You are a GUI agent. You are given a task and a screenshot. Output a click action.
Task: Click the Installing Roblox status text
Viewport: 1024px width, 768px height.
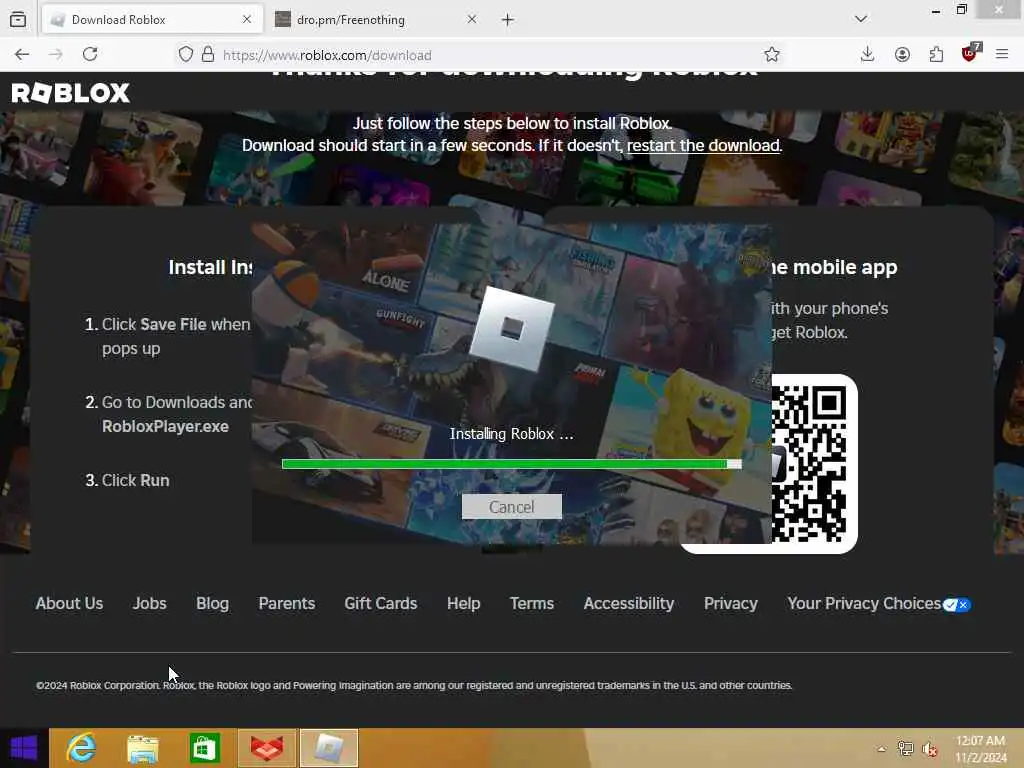click(x=511, y=434)
